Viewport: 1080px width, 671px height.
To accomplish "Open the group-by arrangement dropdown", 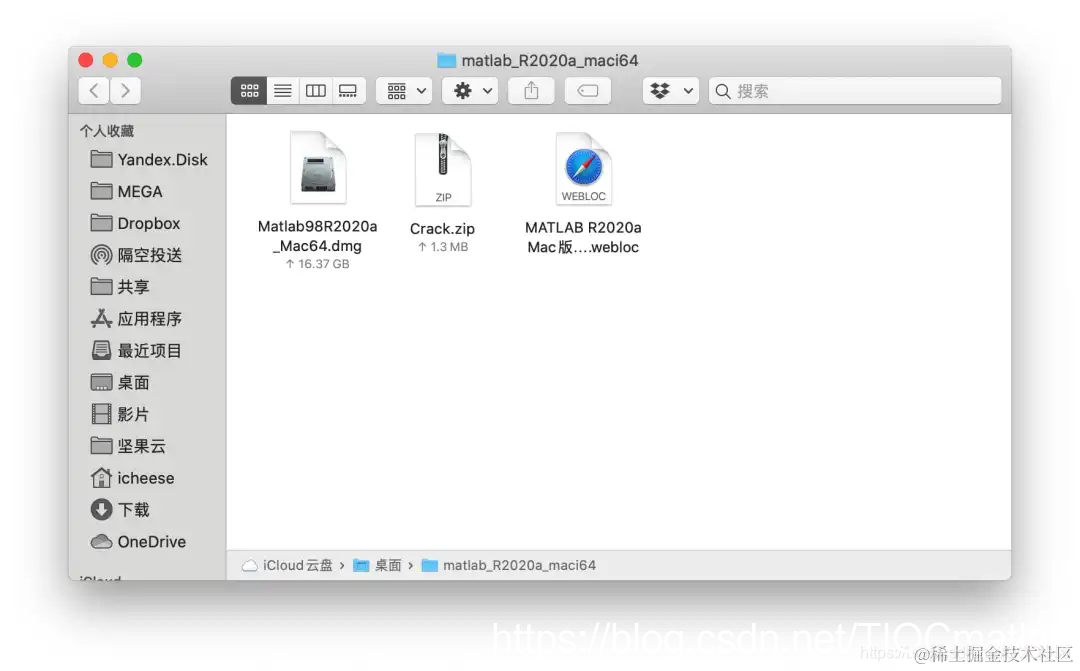I will click(404, 90).
